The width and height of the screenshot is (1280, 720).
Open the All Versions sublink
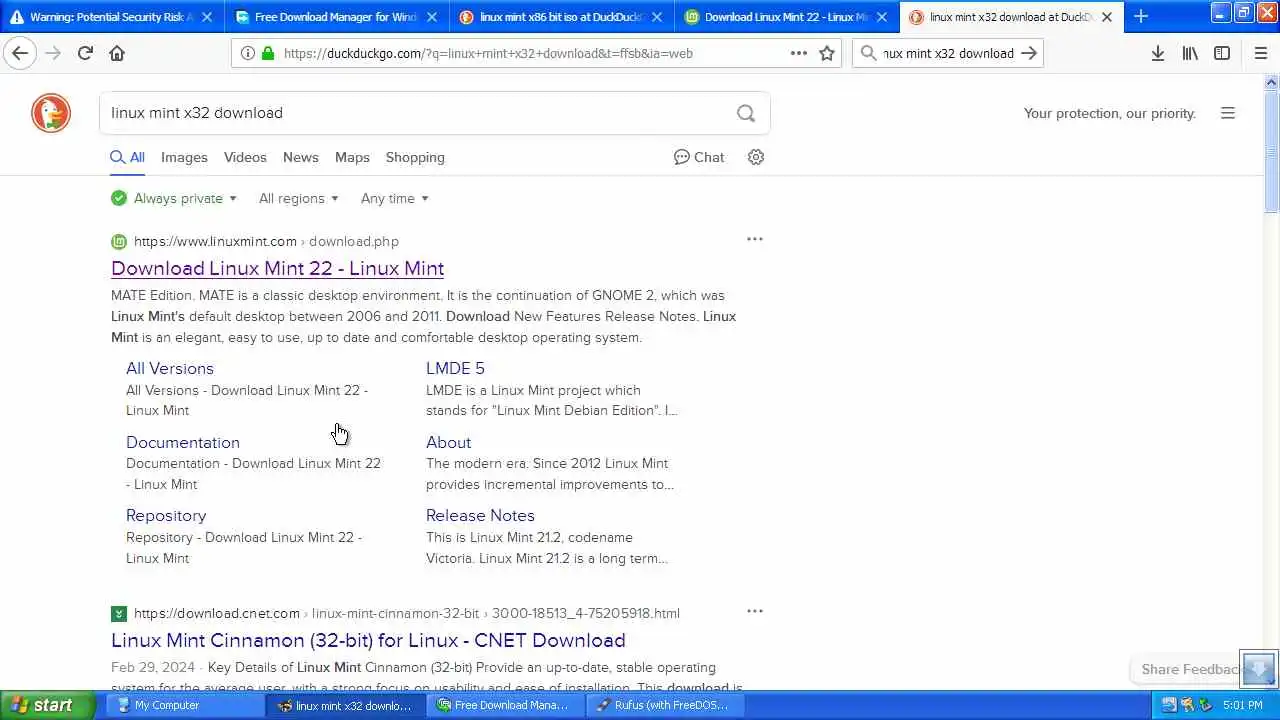click(x=170, y=368)
